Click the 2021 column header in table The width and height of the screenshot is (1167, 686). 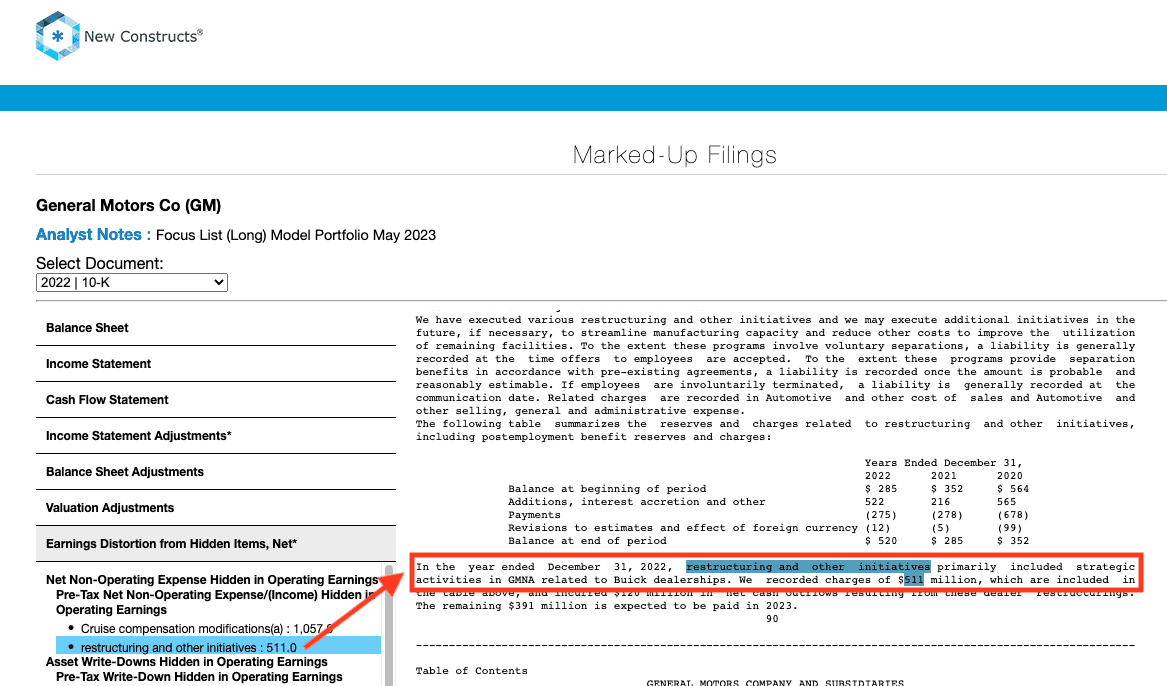[944, 476]
